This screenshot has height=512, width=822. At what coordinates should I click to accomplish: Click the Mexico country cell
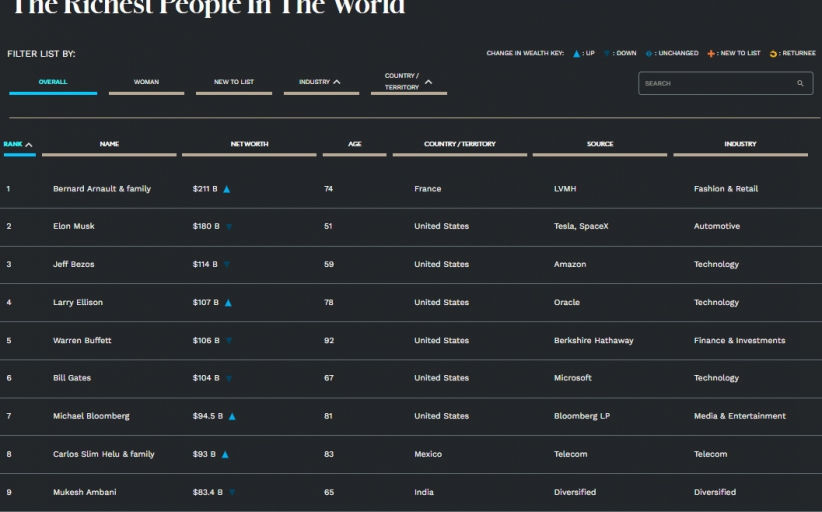[x=428, y=454]
